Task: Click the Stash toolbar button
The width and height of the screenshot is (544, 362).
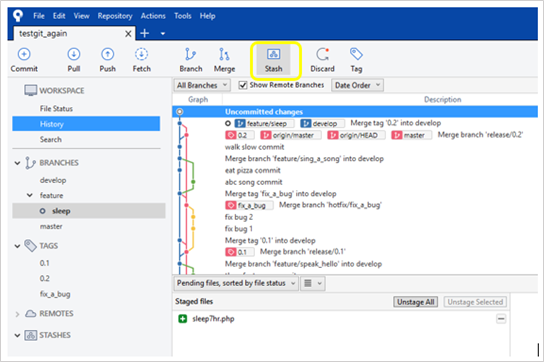Action: [x=274, y=60]
